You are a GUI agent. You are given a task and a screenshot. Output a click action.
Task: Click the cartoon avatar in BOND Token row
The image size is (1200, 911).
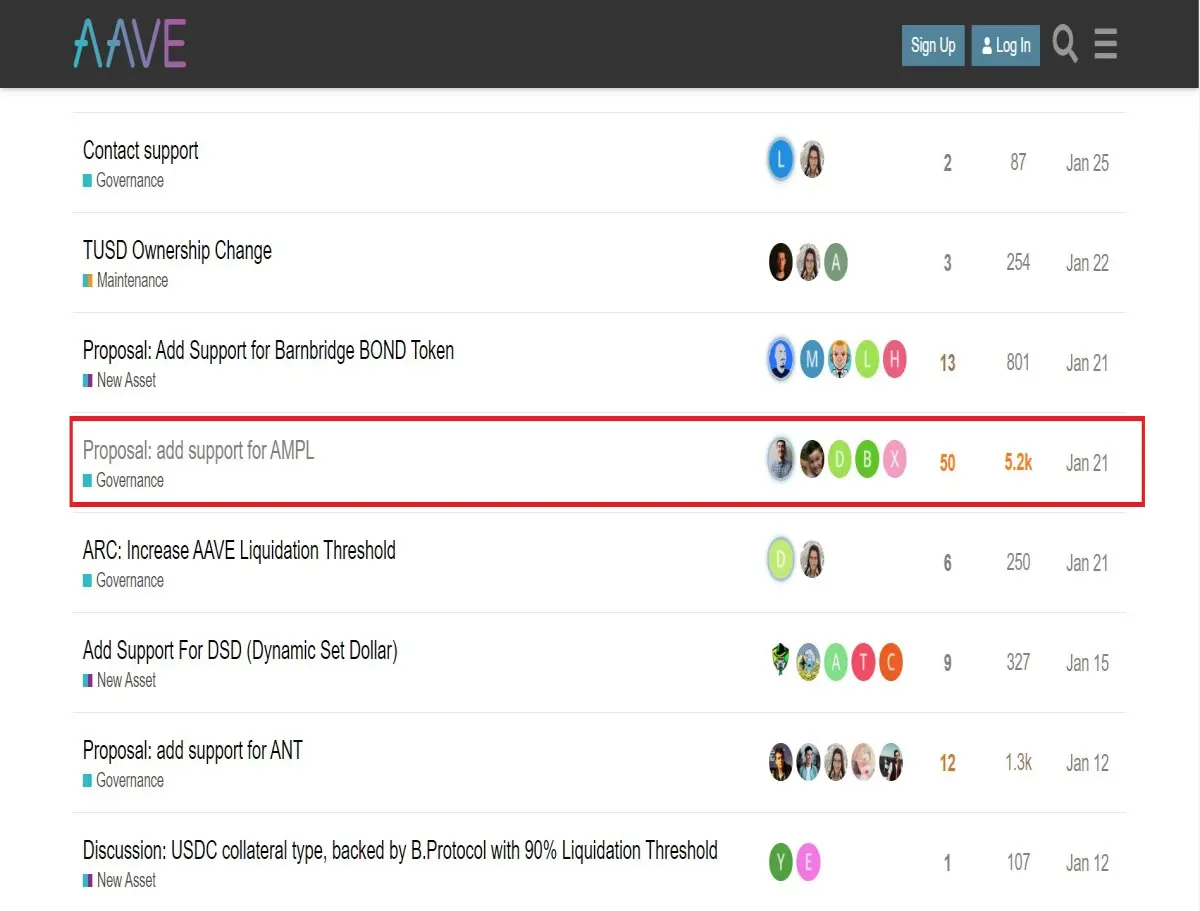point(840,360)
